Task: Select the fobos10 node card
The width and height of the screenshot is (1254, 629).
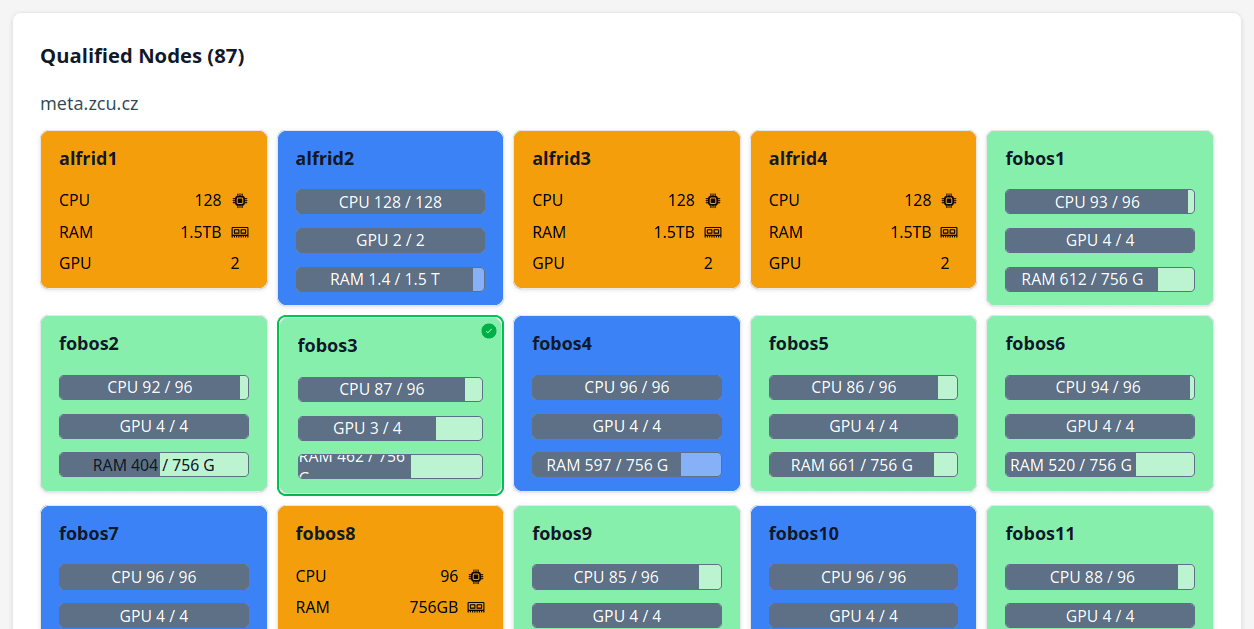Action: point(863,568)
